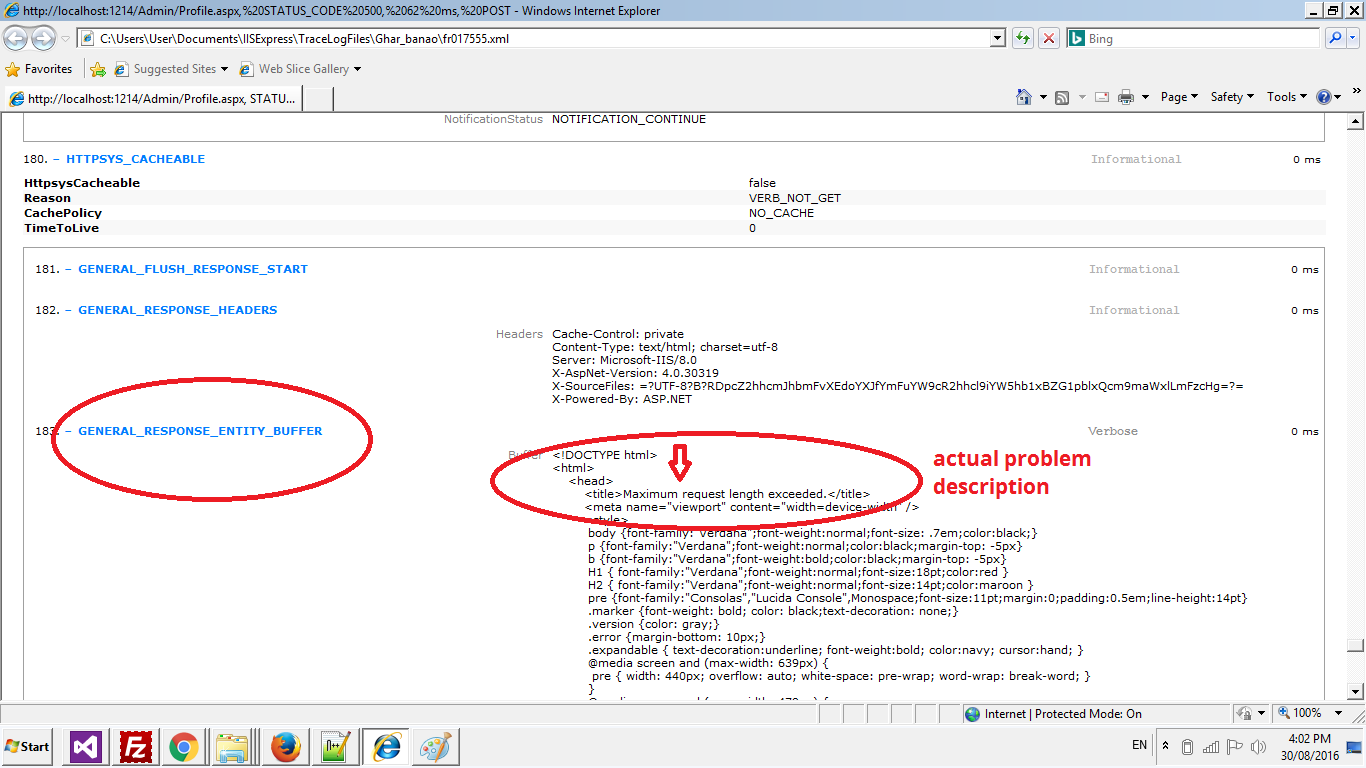Show hidden tray icons arrow
The width and height of the screenshot is (1366, 768).
[x=1164, y=746]
